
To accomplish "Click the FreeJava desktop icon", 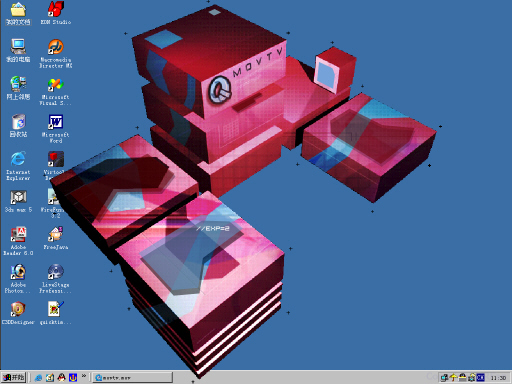I will 56,238.
